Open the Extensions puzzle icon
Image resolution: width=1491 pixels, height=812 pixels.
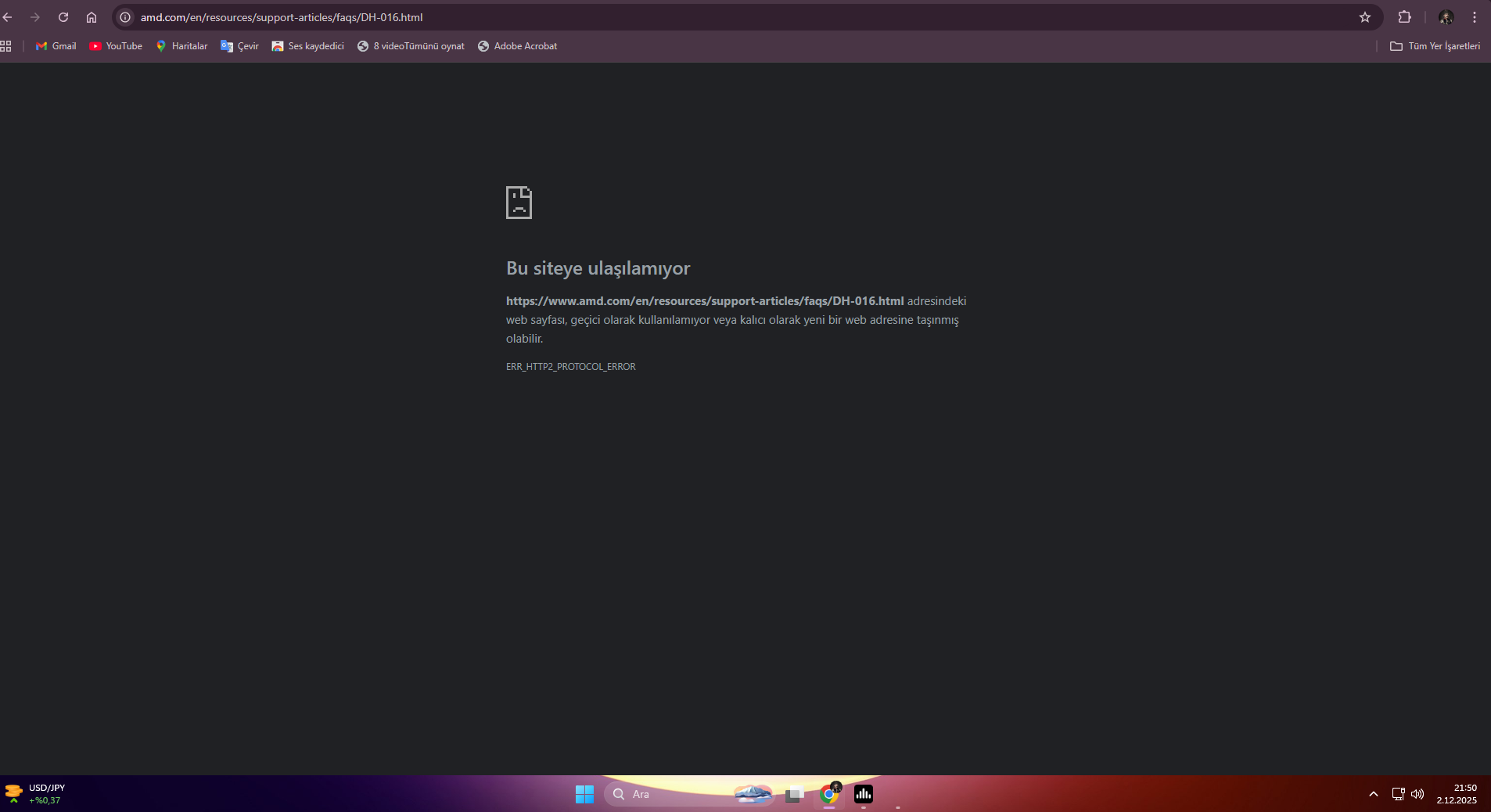pyautogui.click(x=1405, y=17)
